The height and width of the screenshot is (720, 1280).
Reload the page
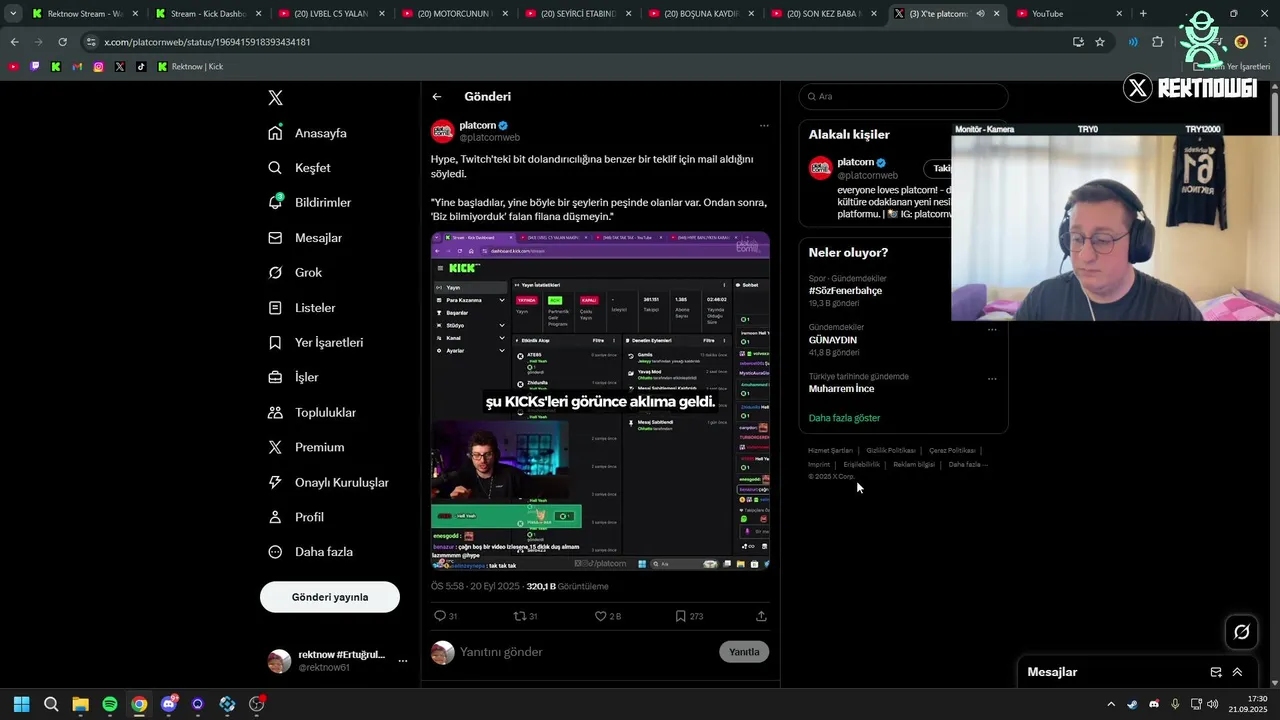[x=62, y=42]
